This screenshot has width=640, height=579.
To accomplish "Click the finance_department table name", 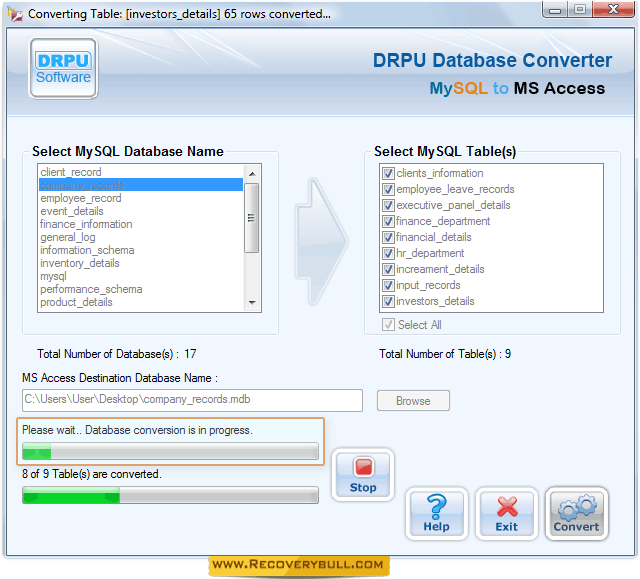I will coord(443,221).
